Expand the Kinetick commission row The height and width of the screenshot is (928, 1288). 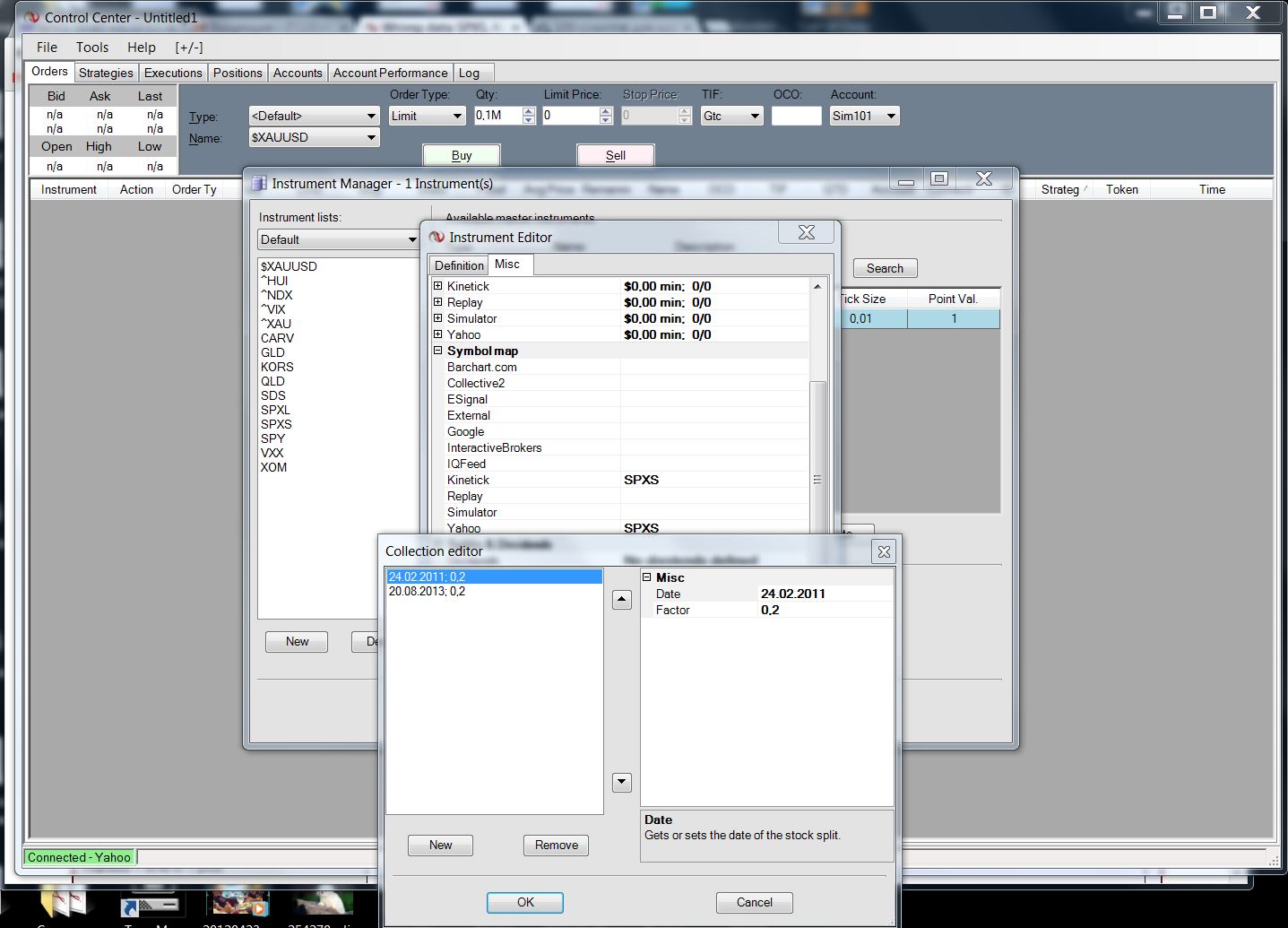tap(438, 286)
